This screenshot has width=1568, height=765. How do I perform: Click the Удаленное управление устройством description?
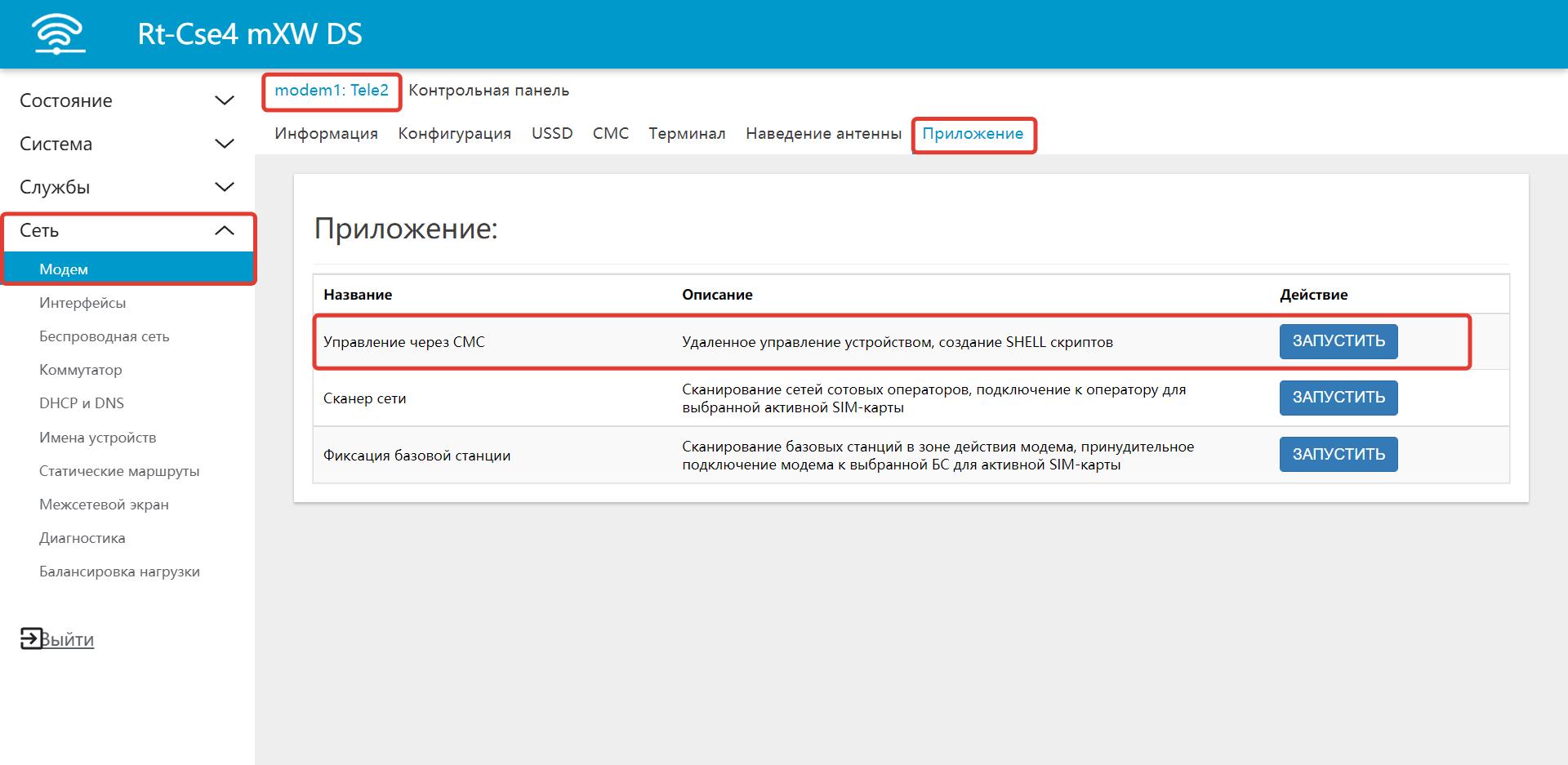point(898,342)
